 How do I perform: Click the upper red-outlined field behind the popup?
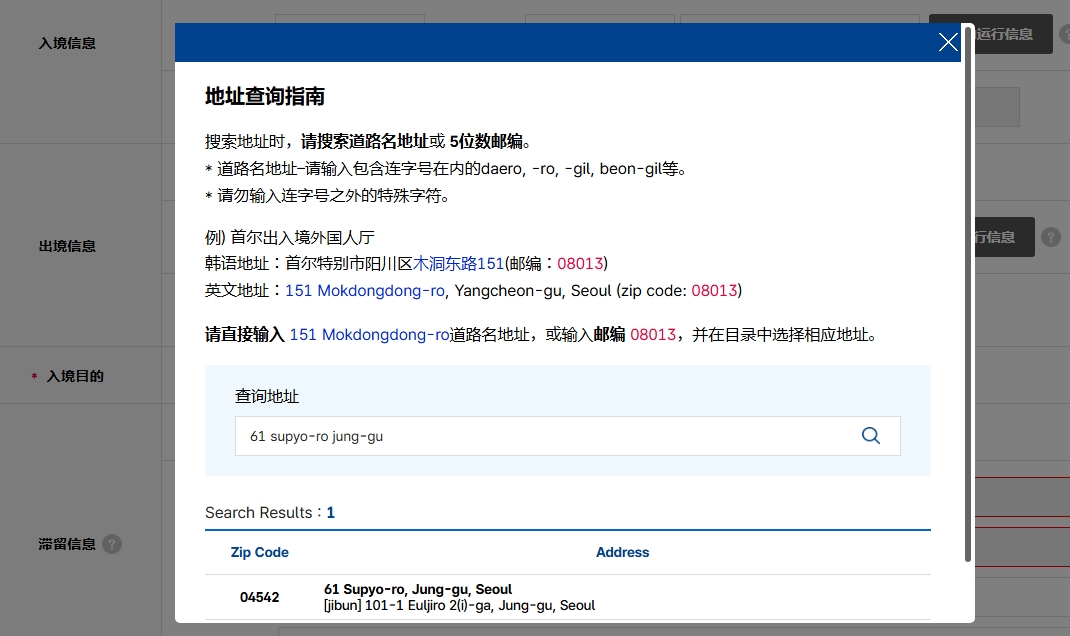1022,497
